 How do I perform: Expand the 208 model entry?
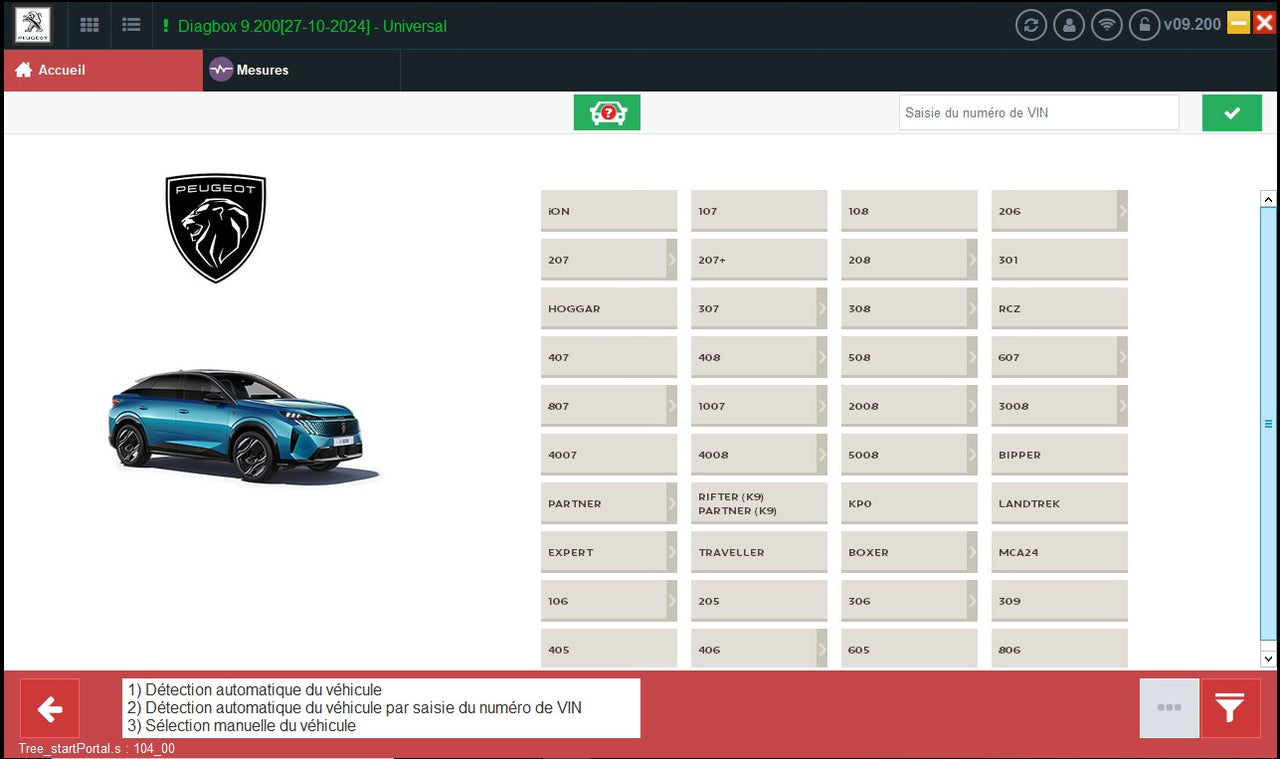973,259
